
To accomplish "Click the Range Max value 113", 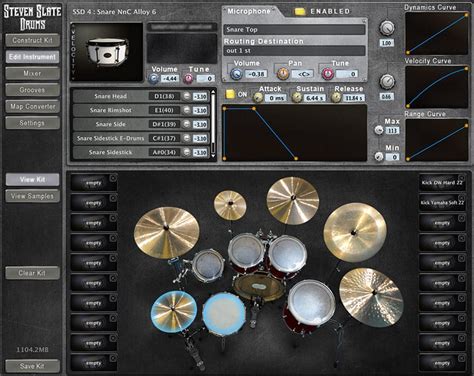I will pyautogui.click(x=392, y=131).
